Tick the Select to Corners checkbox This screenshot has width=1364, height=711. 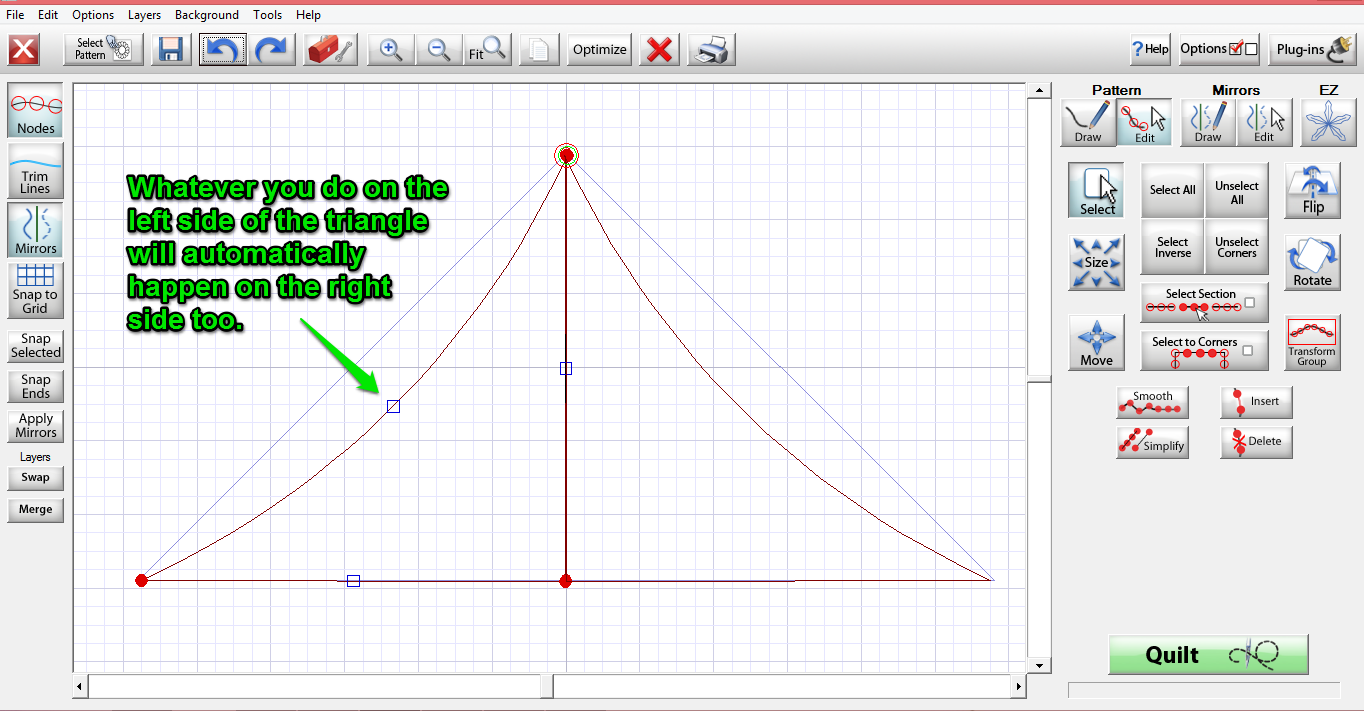pos(1249,349)
